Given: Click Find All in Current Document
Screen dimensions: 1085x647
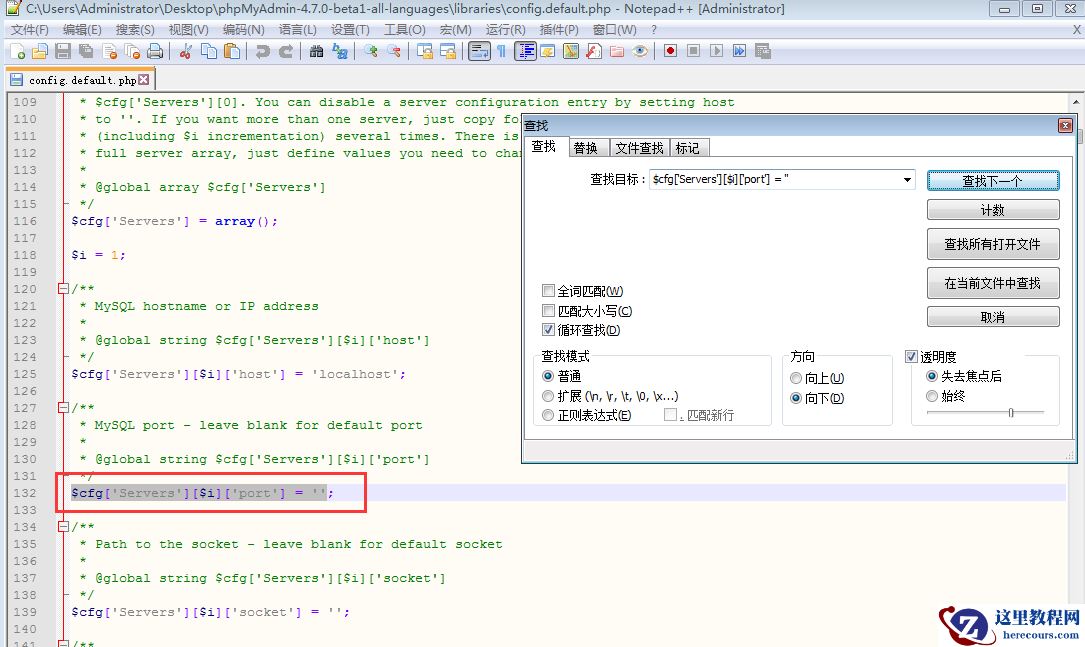Looking at the screenshot, I should pos(993,283).
